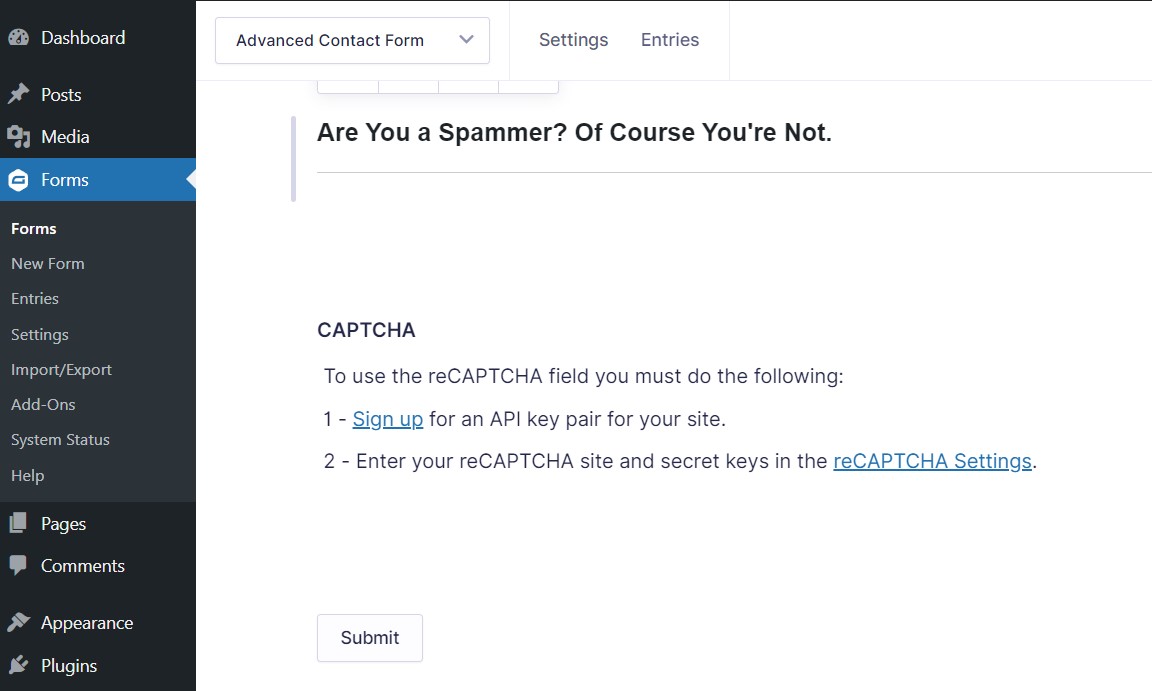Click the Sign up link for API keys

[x=385, y=418]
